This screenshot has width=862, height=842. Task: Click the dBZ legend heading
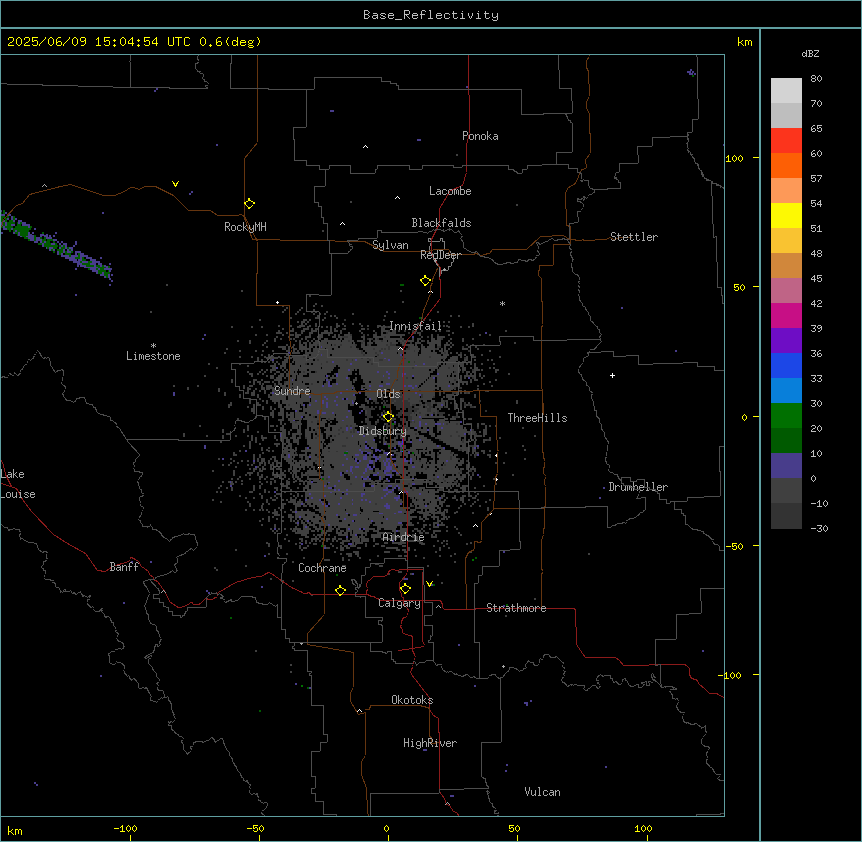tap(810, 53)
